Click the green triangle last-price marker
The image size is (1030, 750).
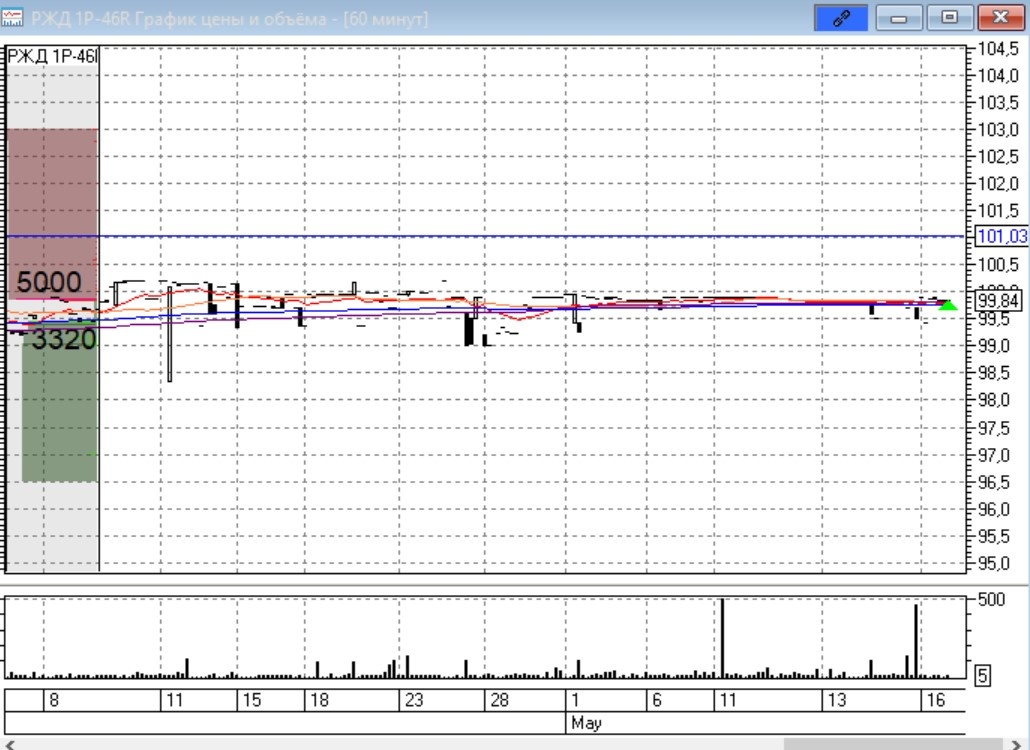coord(948,305)
